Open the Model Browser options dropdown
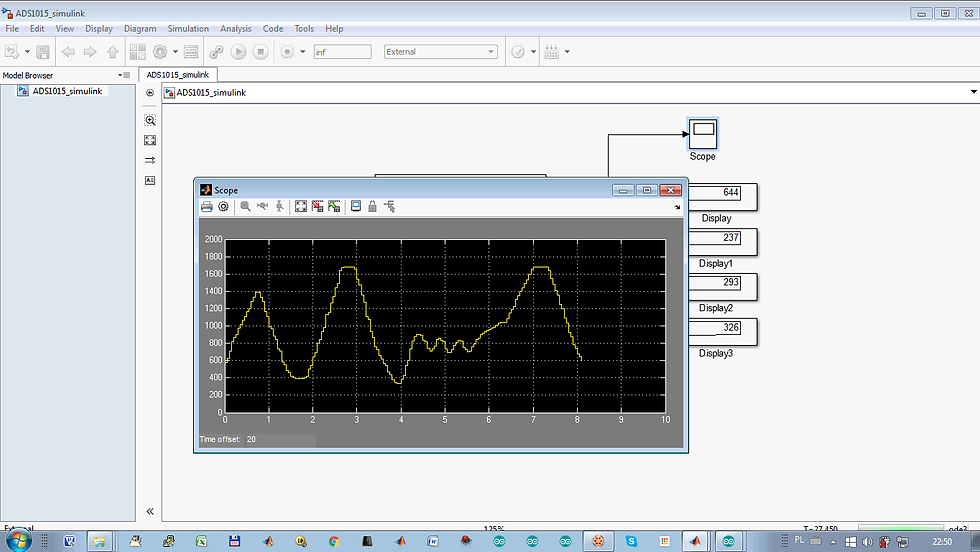This screenshot has height=552, width=980. [x=124, y=75]
